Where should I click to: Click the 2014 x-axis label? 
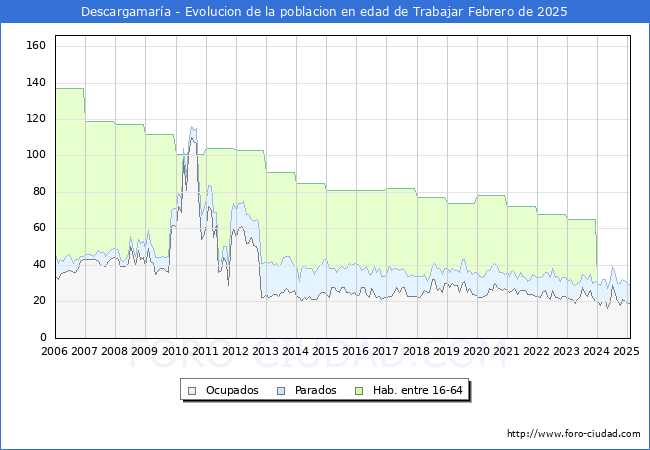(x=296, y=351)
